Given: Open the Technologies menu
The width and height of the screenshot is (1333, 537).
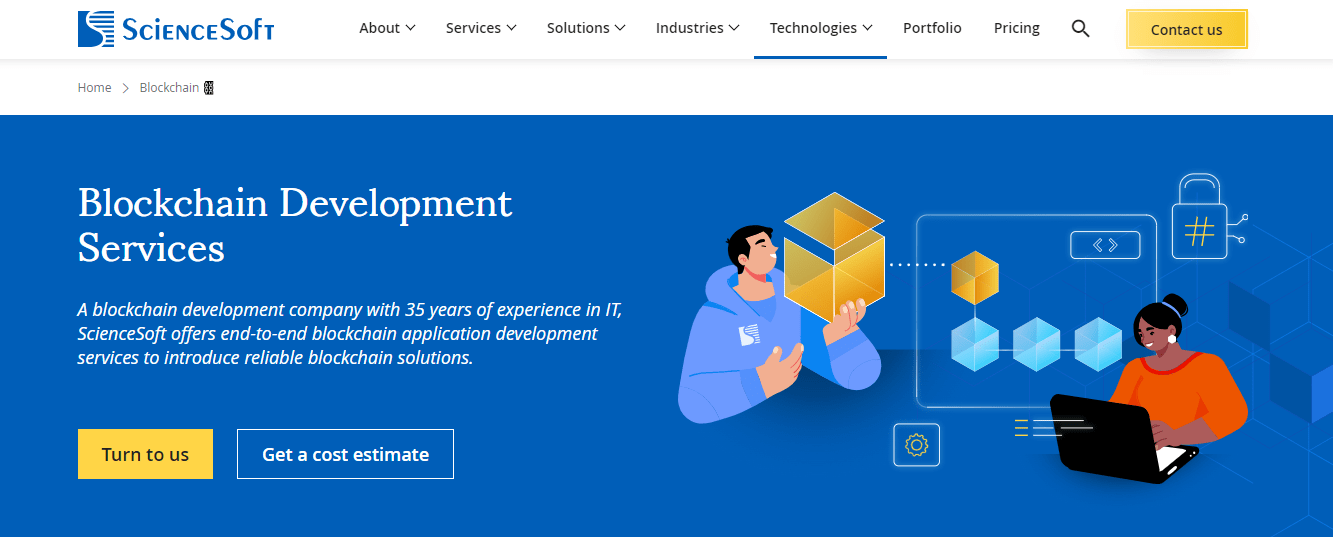Looking at the screenshot, I should 821,28.
